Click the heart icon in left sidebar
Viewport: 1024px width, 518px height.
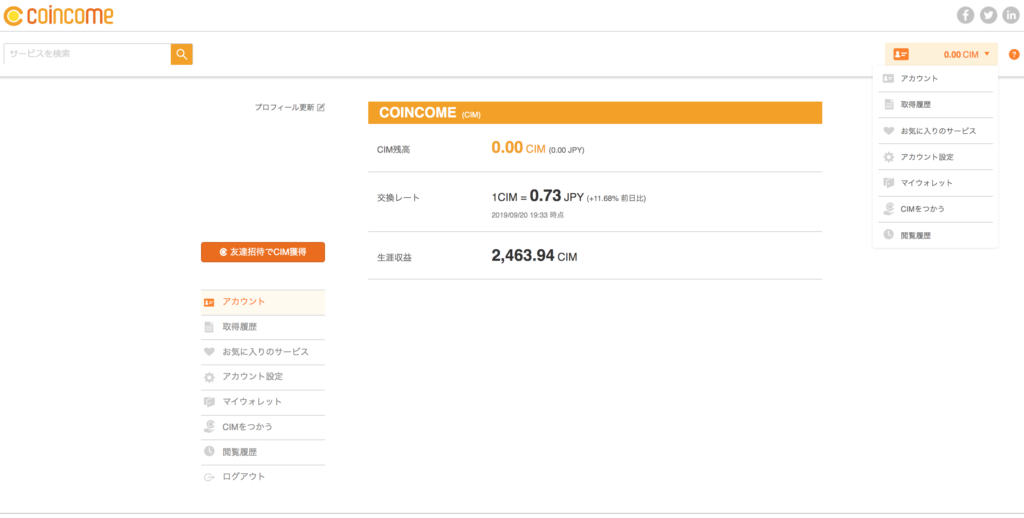pos(209,352)
